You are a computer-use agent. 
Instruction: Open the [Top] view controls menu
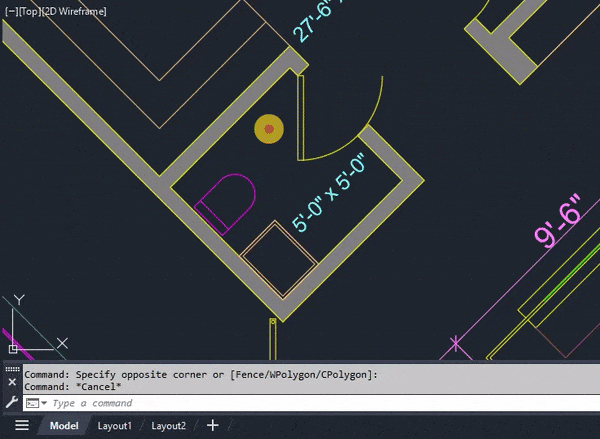[29, 11]
